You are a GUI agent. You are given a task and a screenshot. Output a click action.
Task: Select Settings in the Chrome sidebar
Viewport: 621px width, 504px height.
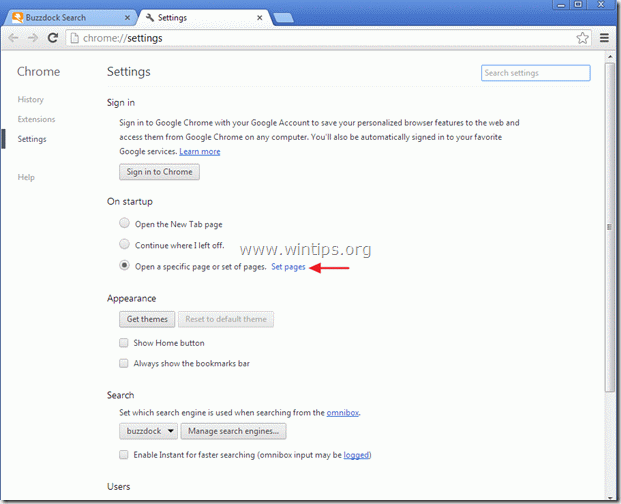tap(32, 139)
